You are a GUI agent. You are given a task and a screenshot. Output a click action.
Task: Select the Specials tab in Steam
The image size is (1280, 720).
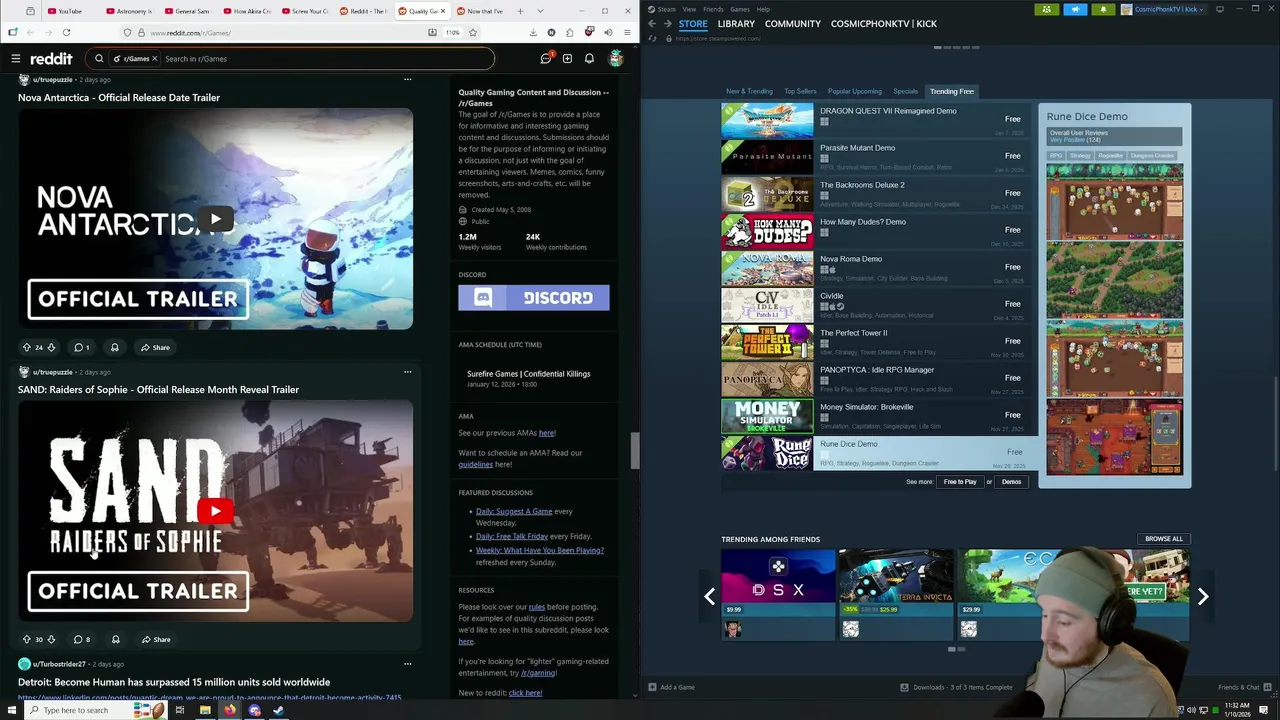(905, 91)
